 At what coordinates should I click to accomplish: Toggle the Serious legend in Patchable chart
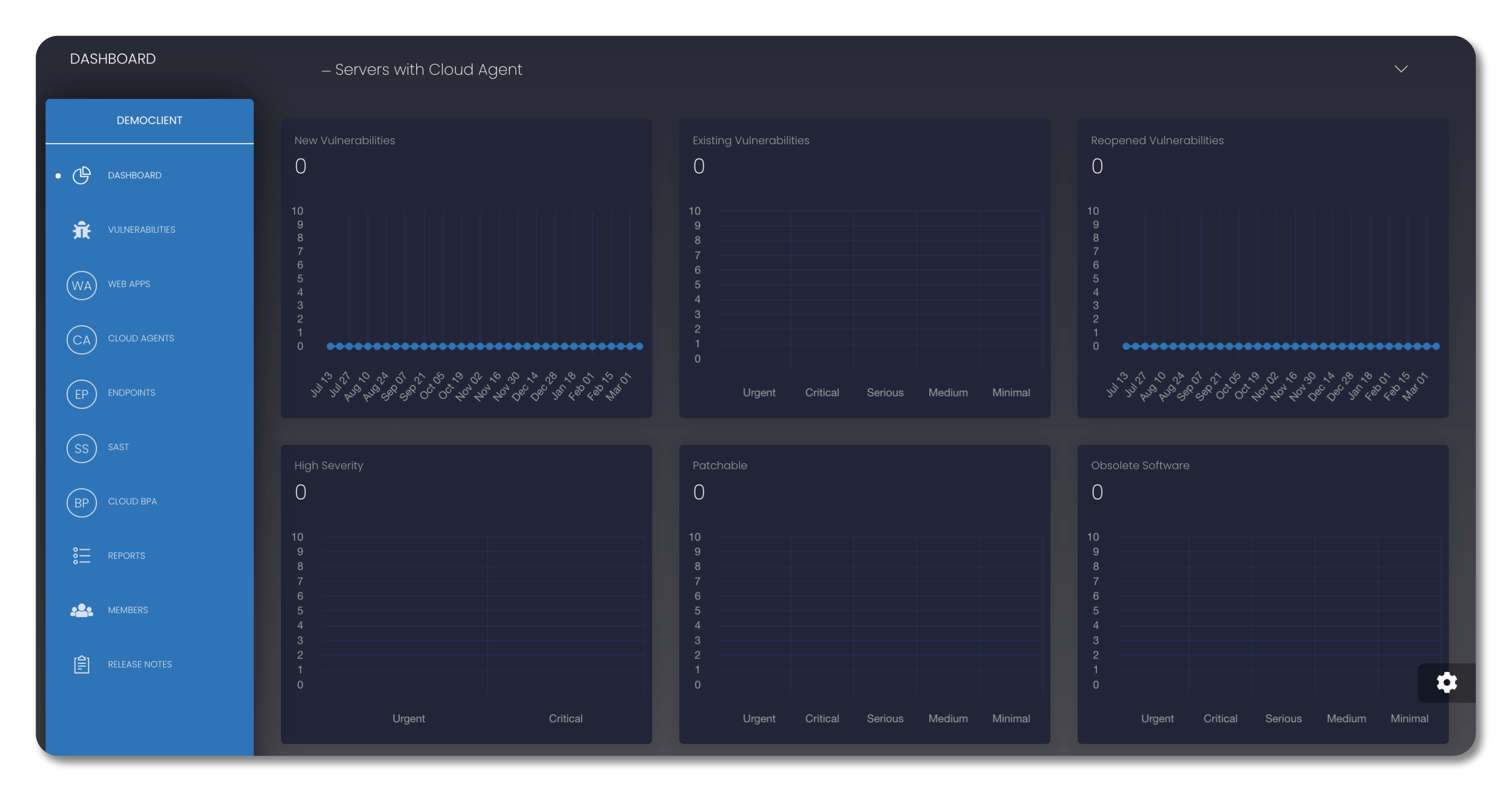pyautogui.click(x=885, y=718)
